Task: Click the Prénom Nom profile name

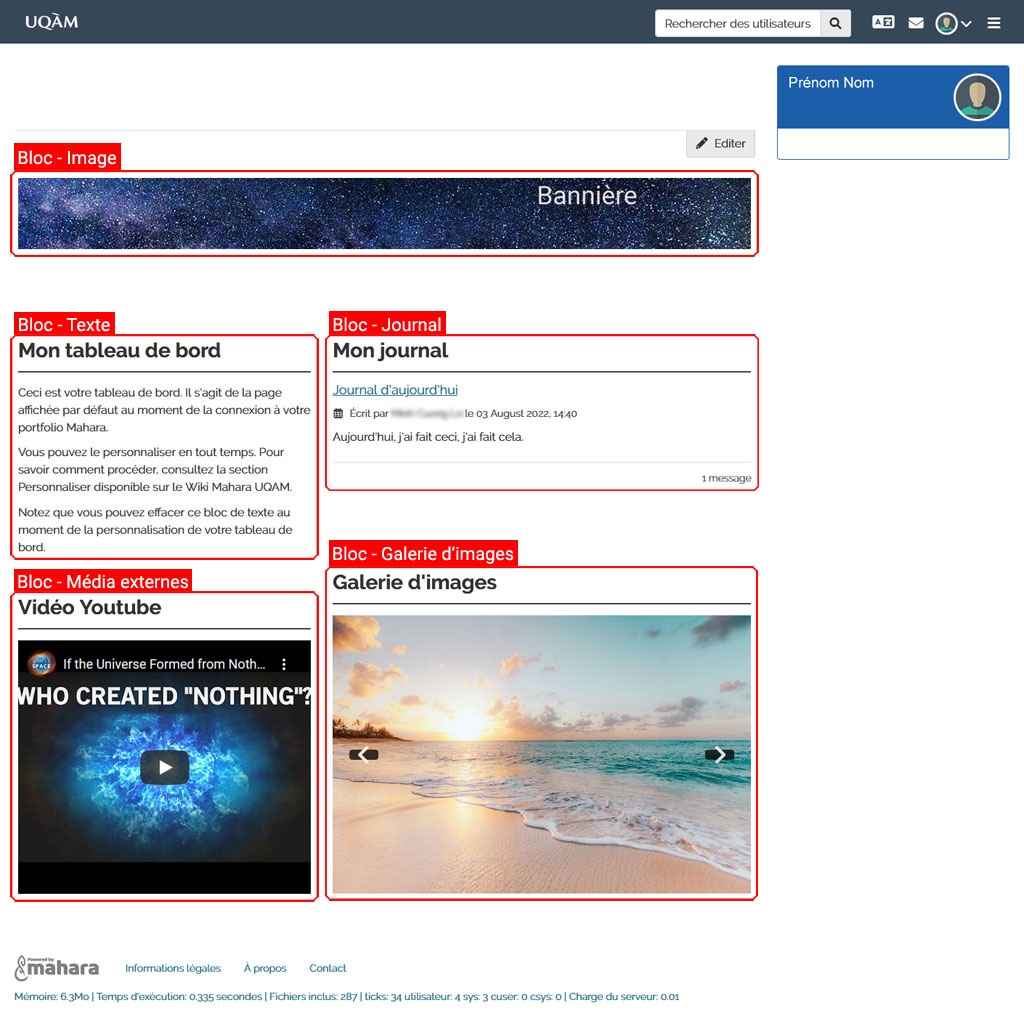Action: pyautogui.click(x=831, y=83)
